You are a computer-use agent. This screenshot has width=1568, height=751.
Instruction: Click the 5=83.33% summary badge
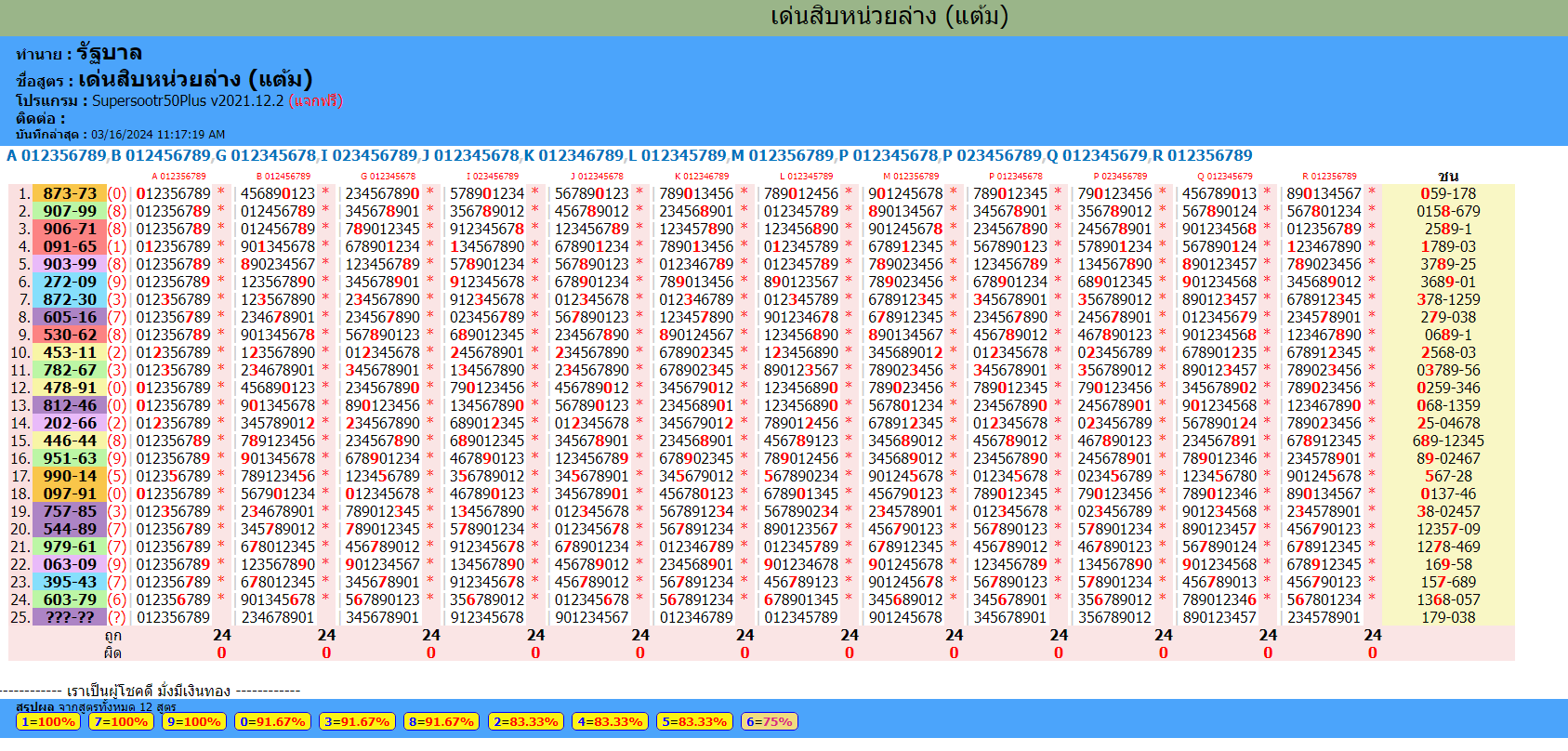click(694, 721)
